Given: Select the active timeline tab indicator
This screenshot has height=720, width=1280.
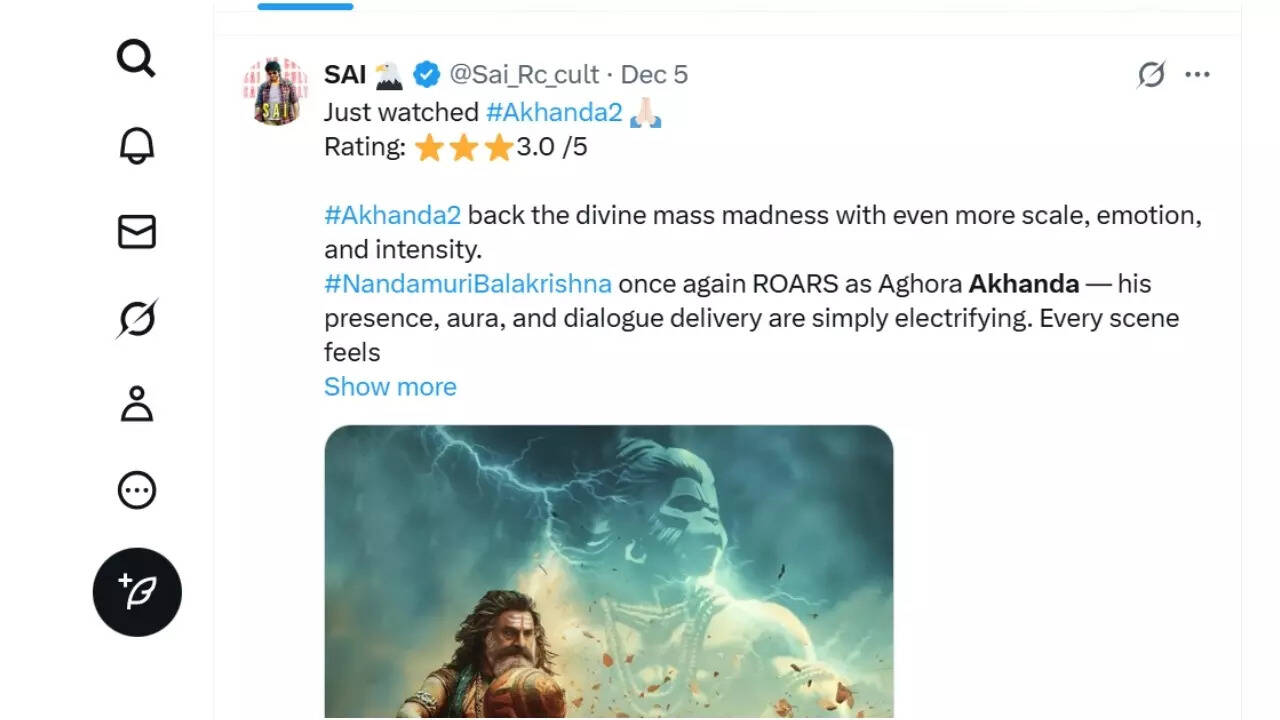Looking at the screenshot, I should point(305,6).
